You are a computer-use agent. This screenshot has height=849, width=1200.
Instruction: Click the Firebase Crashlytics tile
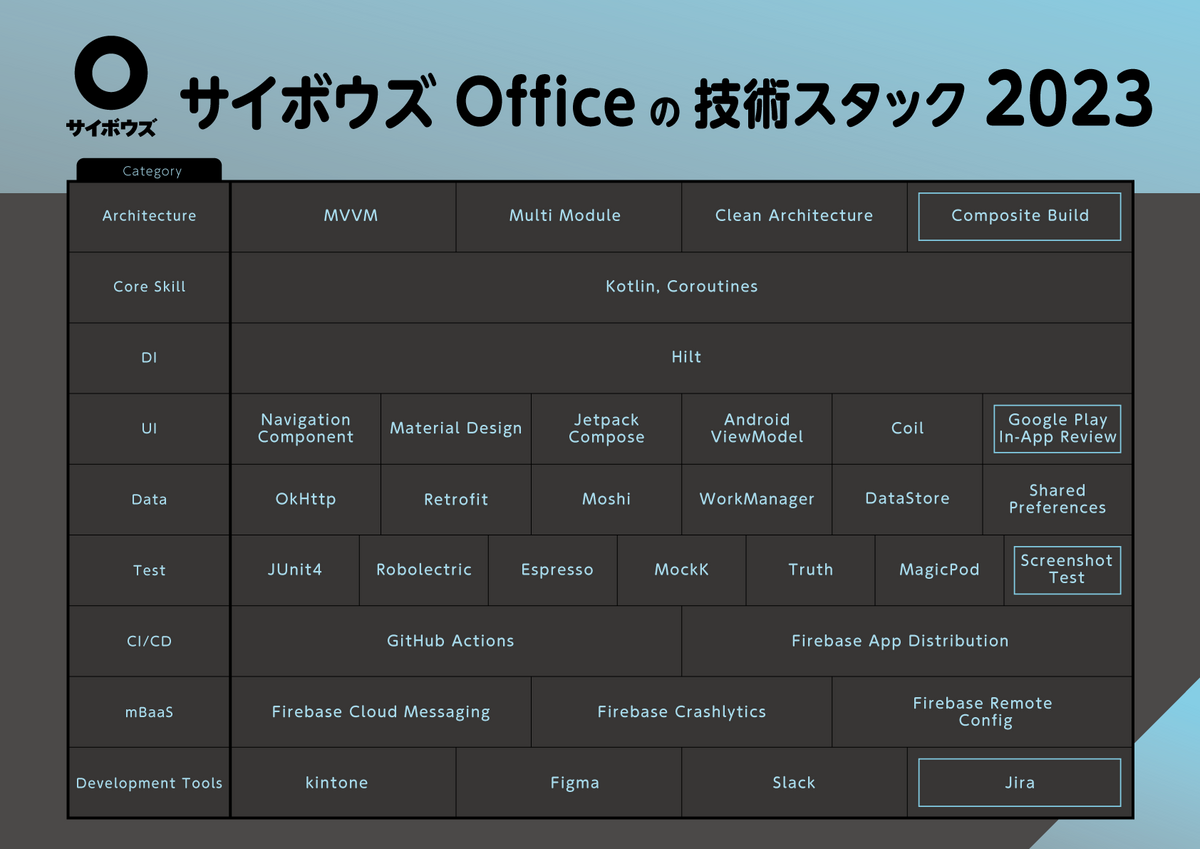(681, 712)
